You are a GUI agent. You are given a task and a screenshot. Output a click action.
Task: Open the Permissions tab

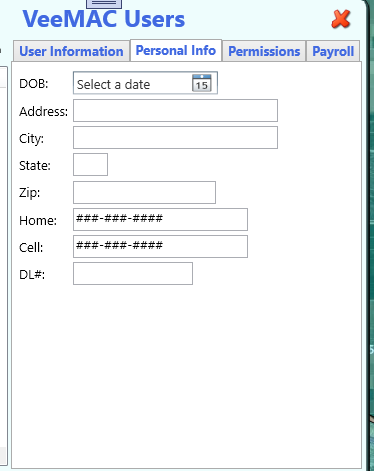pyautogui.click(x=264, y=51)
